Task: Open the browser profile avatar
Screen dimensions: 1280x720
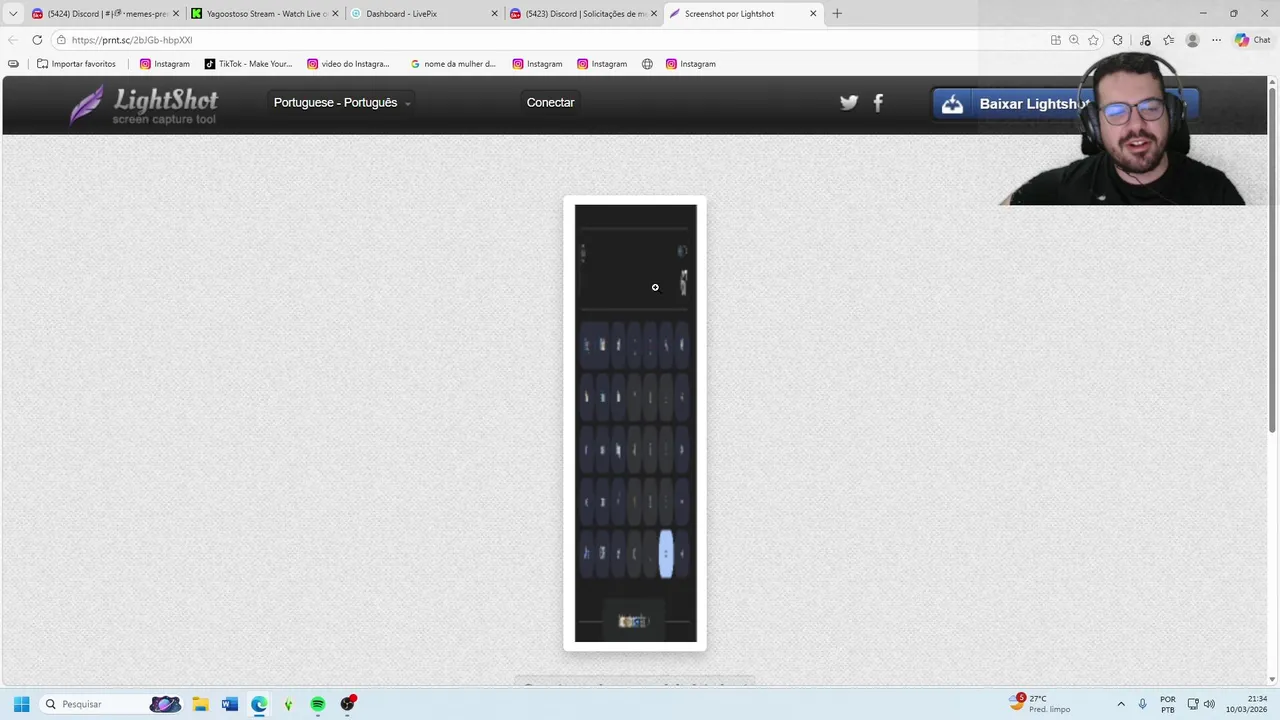Action: click(x=1192, y=40)
